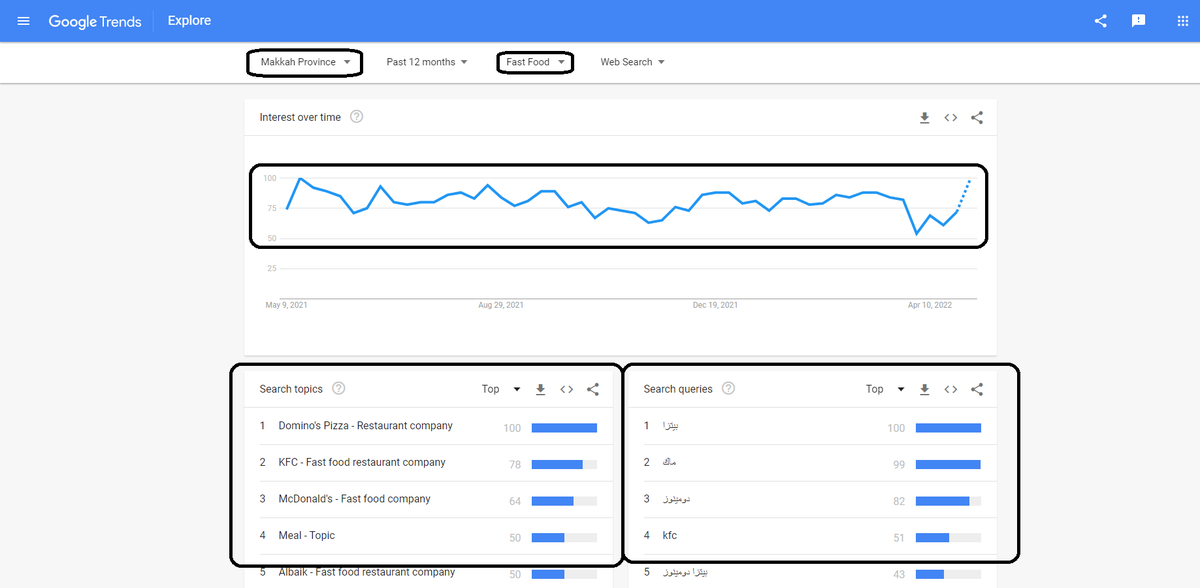Open McDonald's fast food company topic

pyautogui.click(x=428, y=499)
